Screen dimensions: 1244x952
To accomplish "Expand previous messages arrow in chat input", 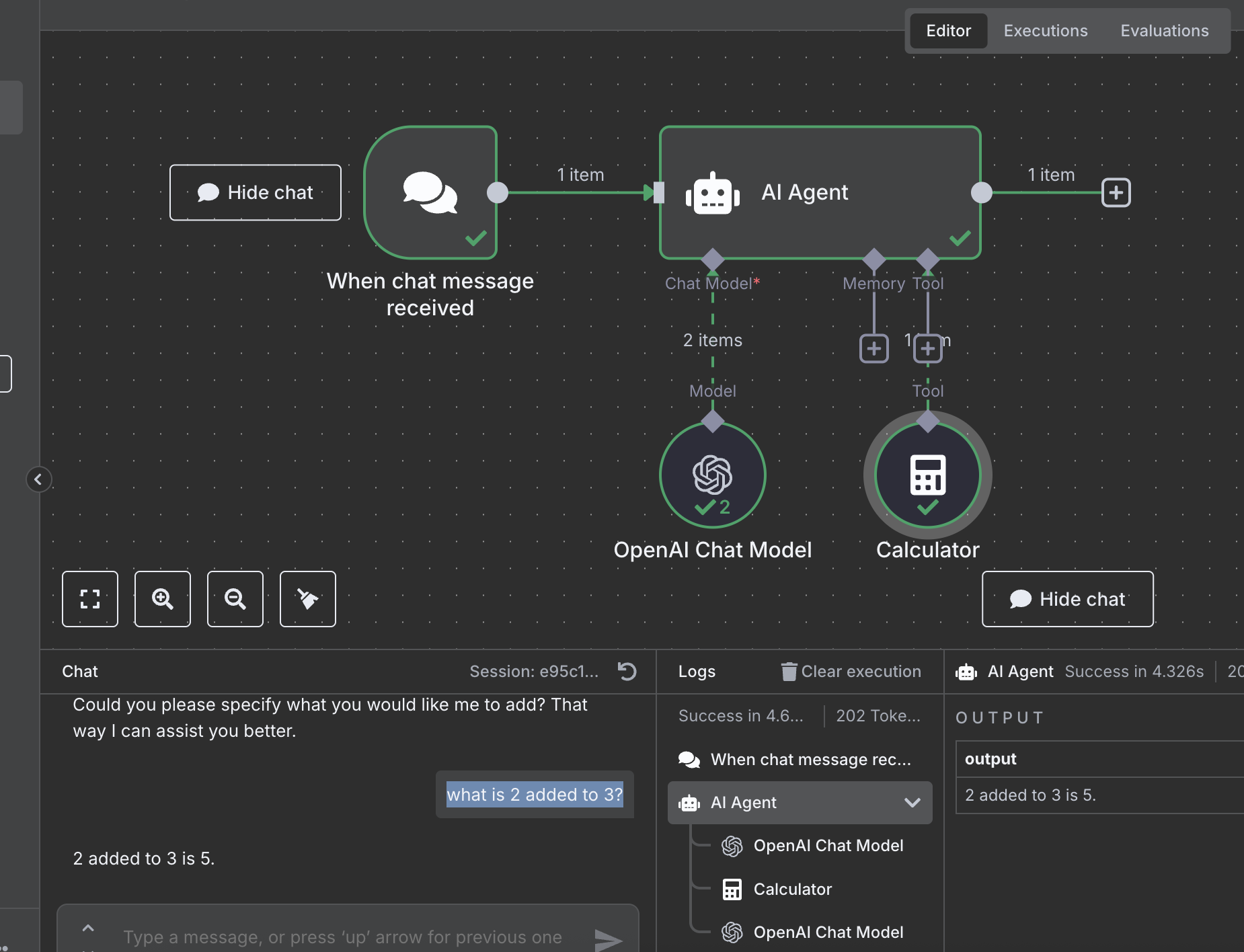I will [x=88, y=928].
